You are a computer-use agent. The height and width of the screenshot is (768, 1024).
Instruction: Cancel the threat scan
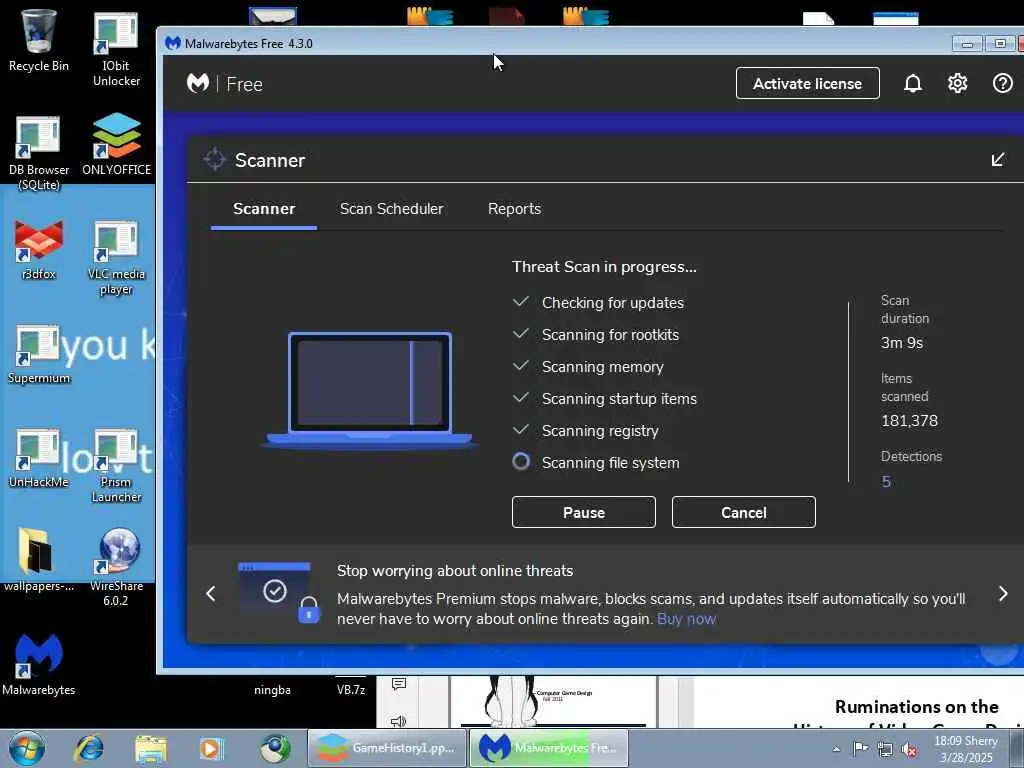pos(743,512)
